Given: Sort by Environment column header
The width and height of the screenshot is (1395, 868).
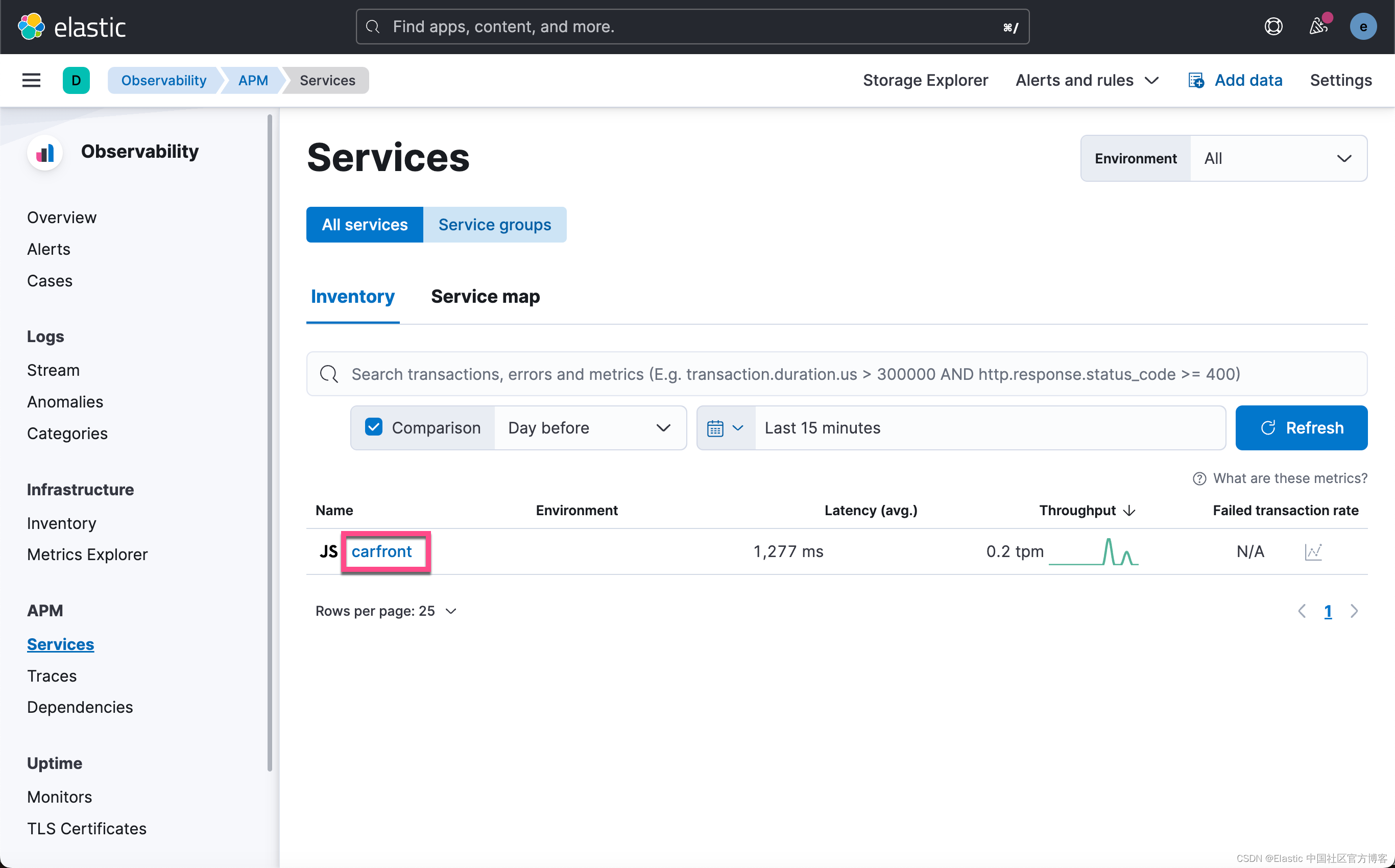Looking at the screenshot, I should click(576, 511).
